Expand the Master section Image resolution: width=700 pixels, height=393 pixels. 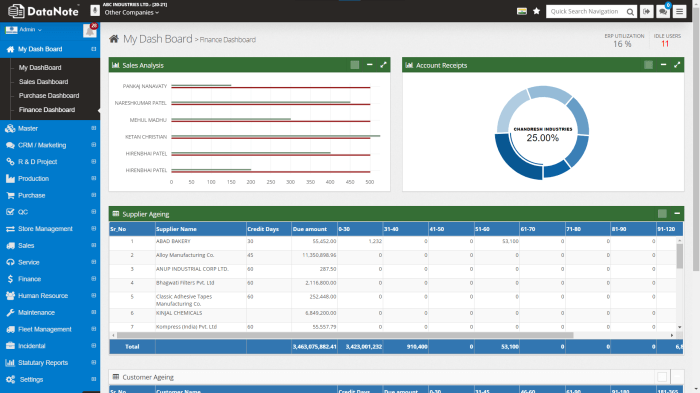tap(94, 128)
